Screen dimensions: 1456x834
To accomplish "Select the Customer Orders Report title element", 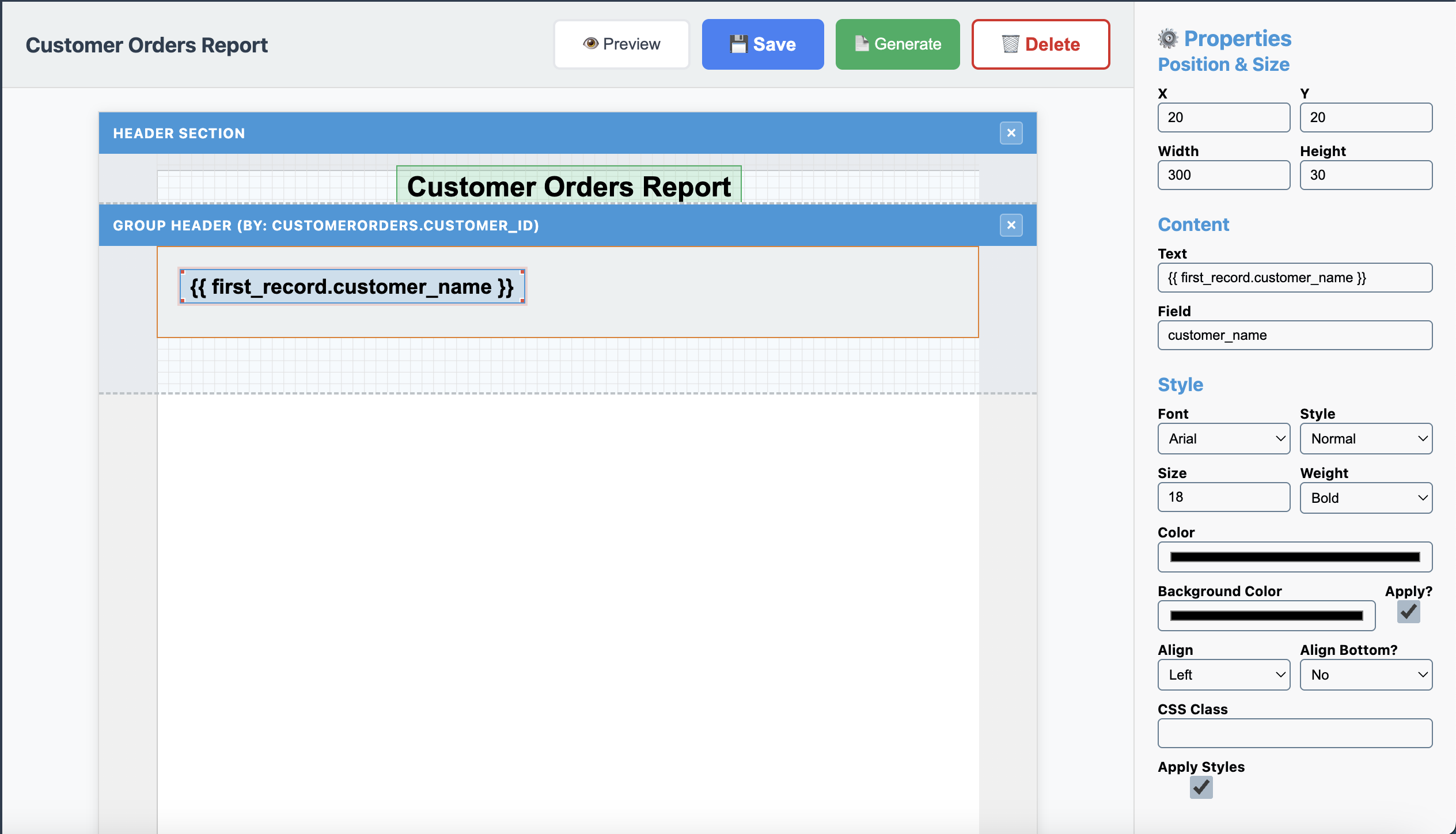I will click(569, 185).
